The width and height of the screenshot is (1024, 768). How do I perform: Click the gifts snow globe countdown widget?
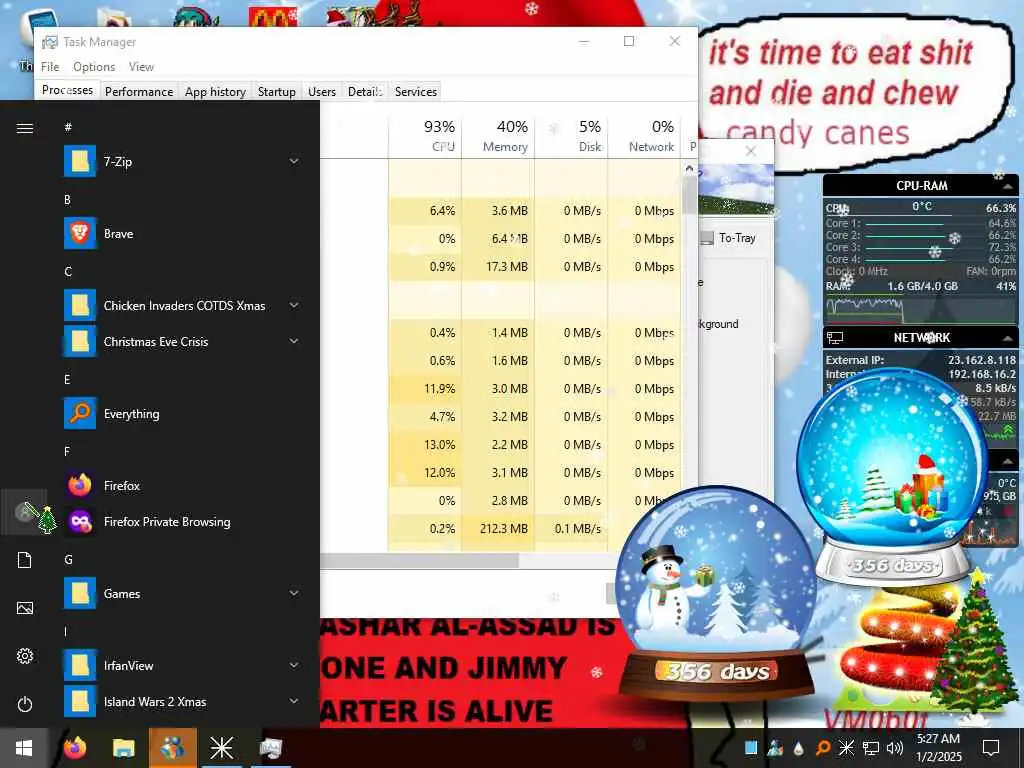pos(892,475)
